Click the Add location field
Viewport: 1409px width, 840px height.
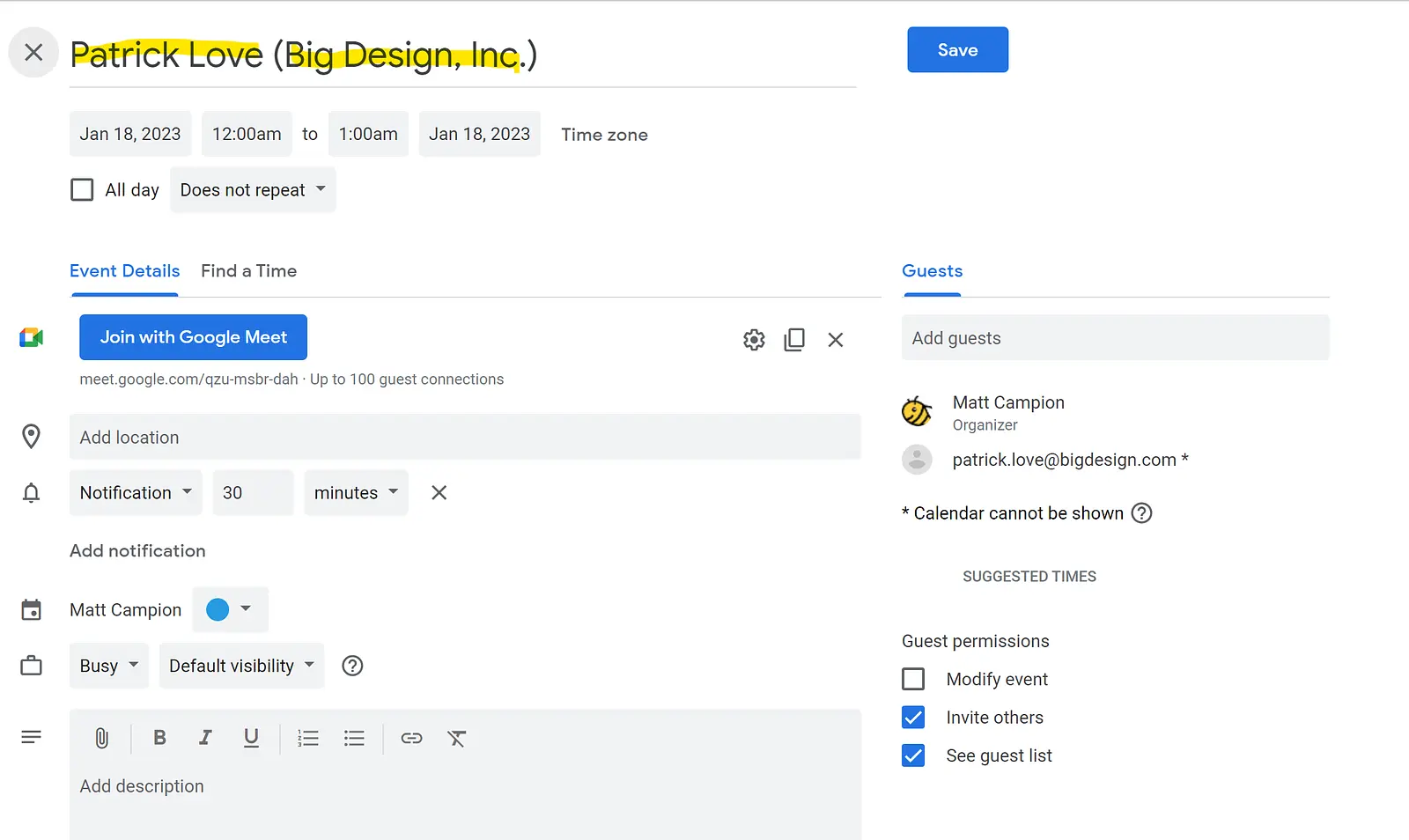point(465,437)
